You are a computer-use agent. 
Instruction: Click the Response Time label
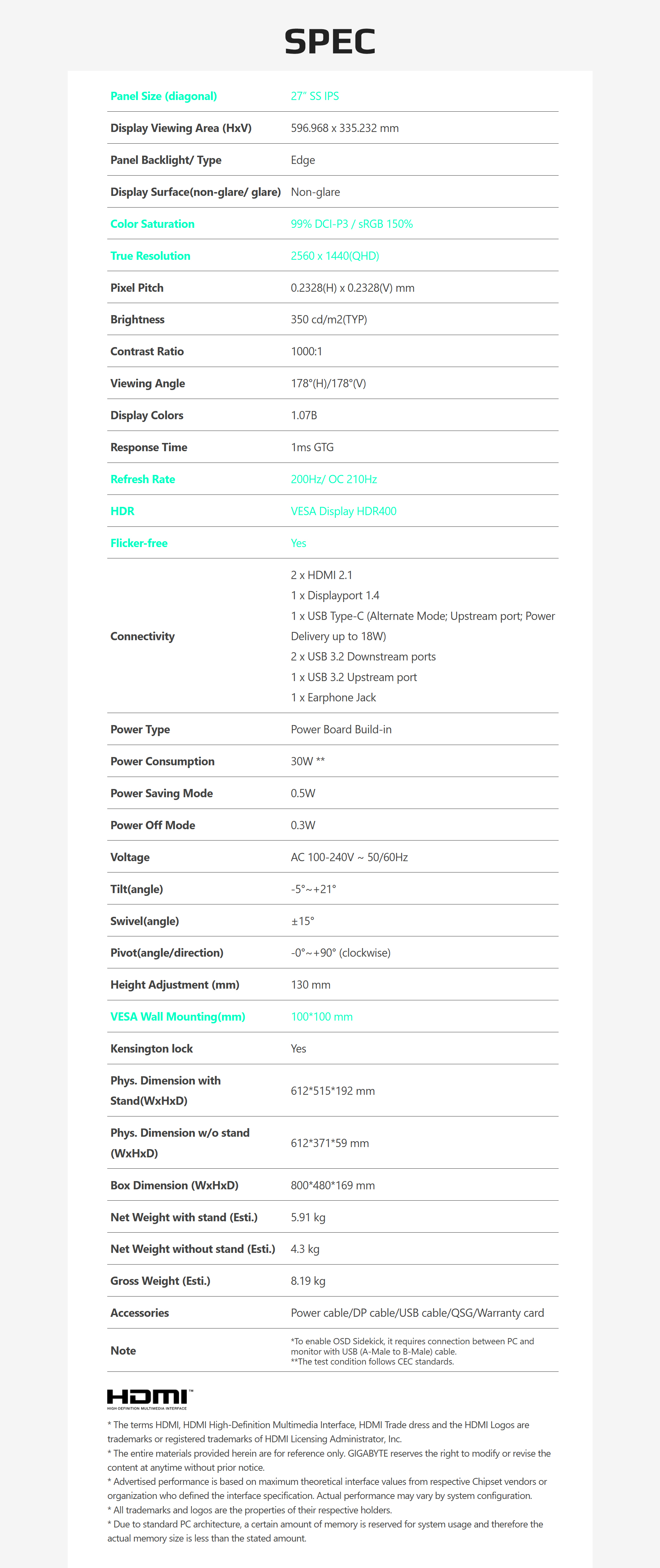[x=148, y=447]
